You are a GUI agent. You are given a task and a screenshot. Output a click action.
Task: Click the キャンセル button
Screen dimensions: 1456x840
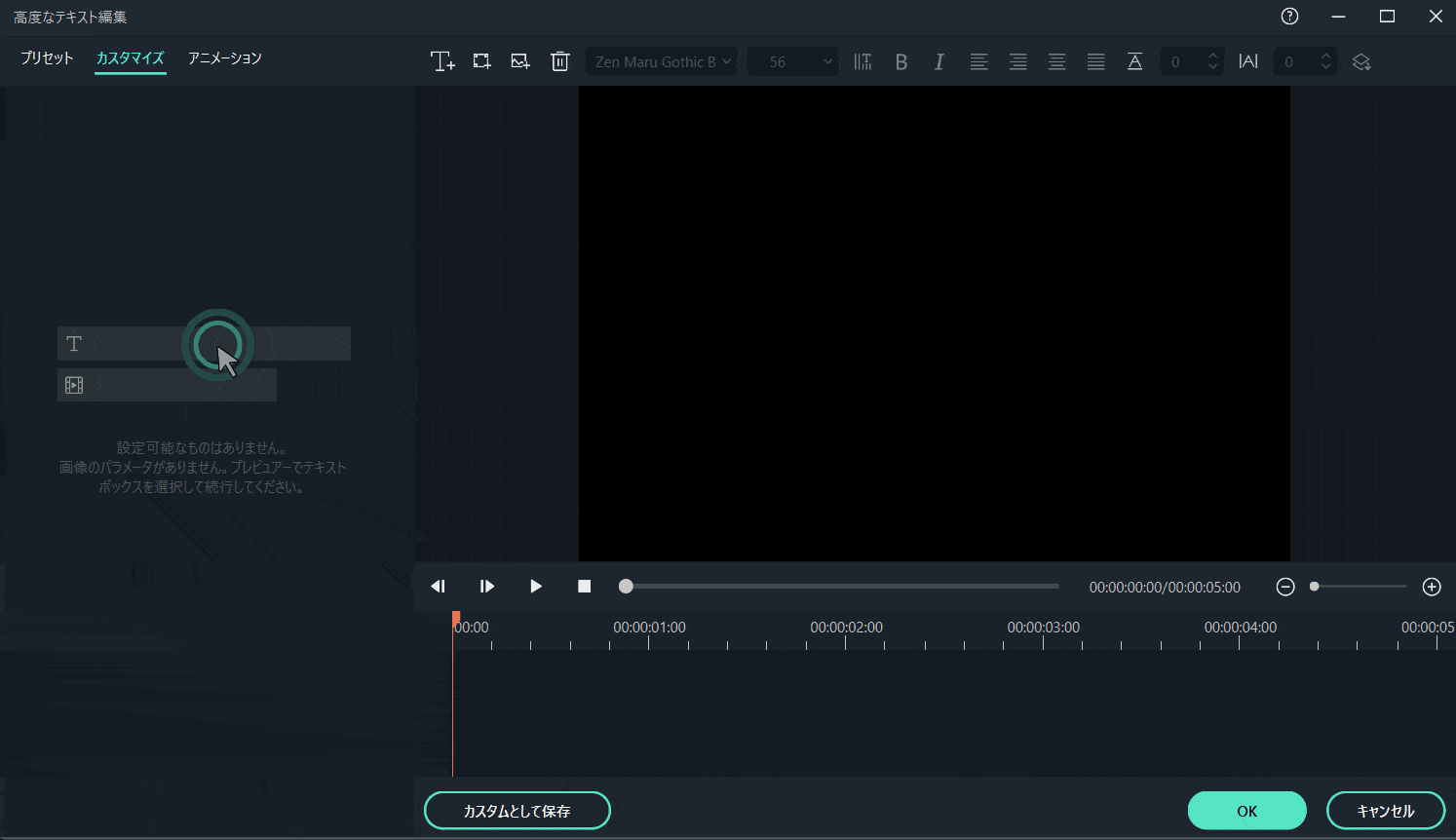1385,811
